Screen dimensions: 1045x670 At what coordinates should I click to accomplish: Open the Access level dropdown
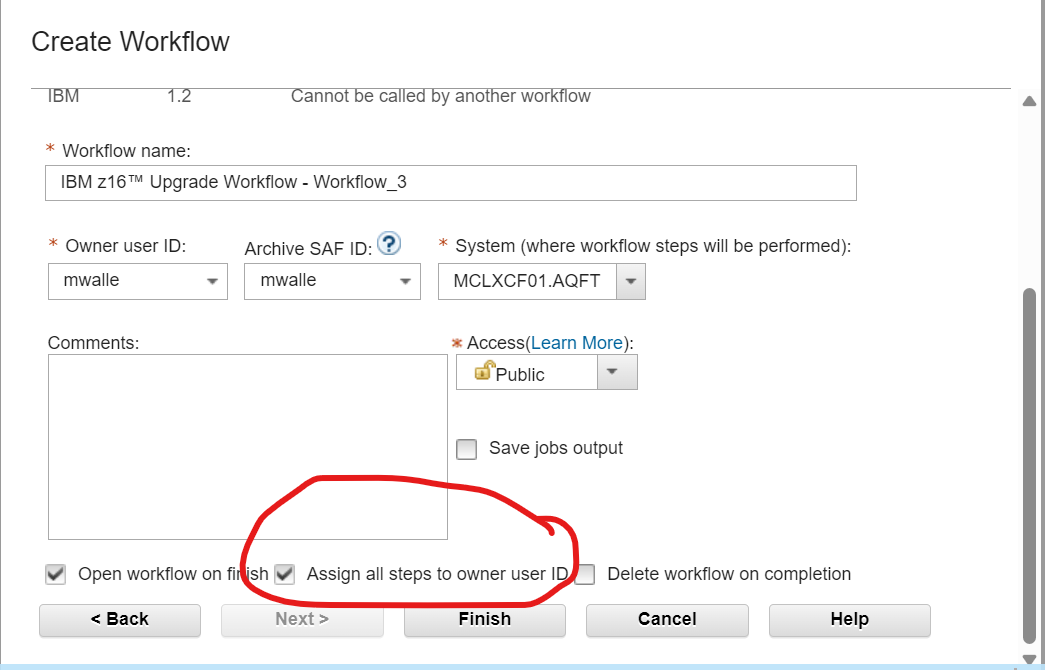(618, 371)
